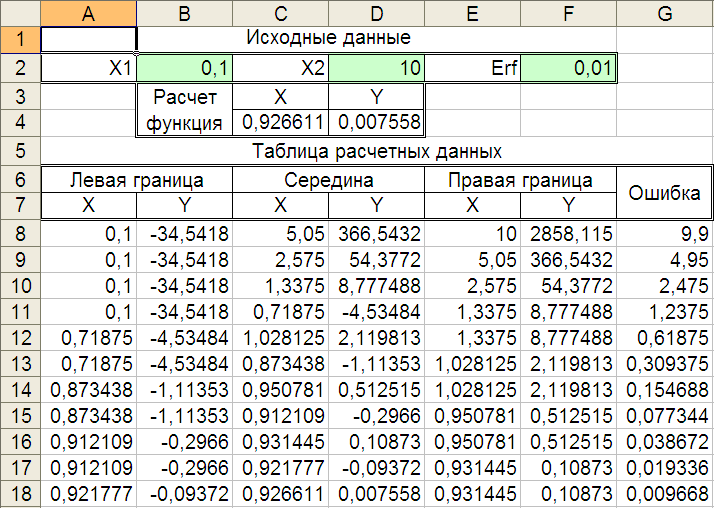Select column C header
Screen dimensions: 714x508
(x=280, y=13)
